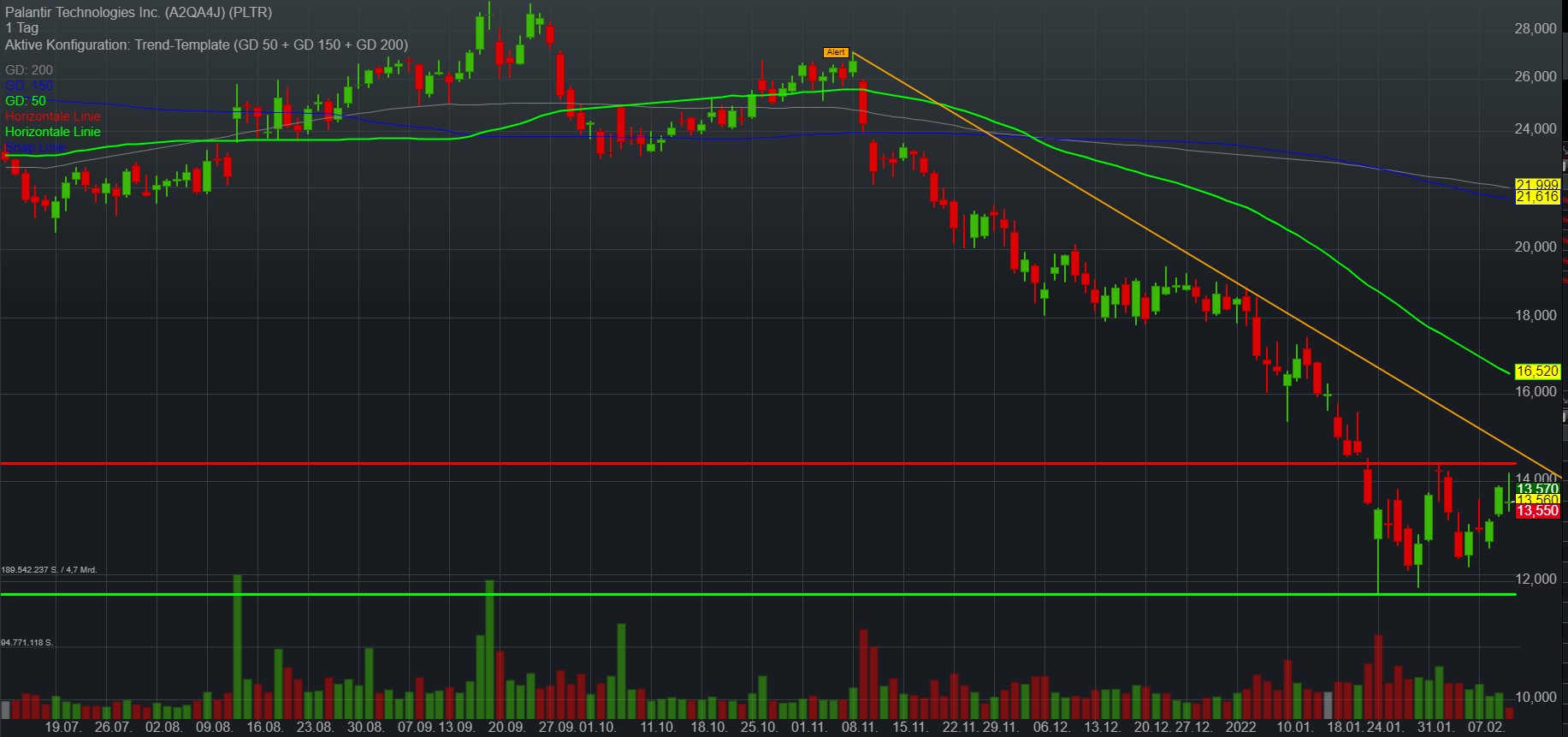Click the 19.07. date label
The width and height of the screenshot is (1568, 737).
(62, 728)
